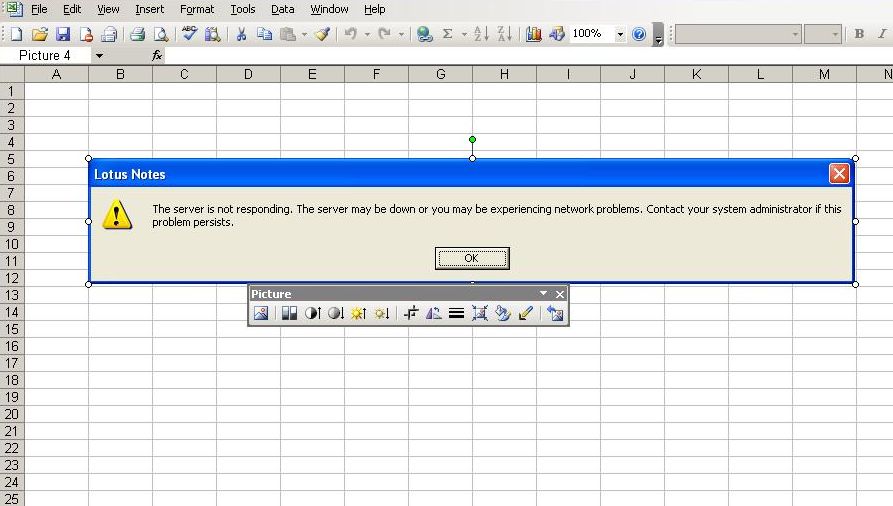Open the Help menu
893x506 pixels.
[x=375, y=9]
